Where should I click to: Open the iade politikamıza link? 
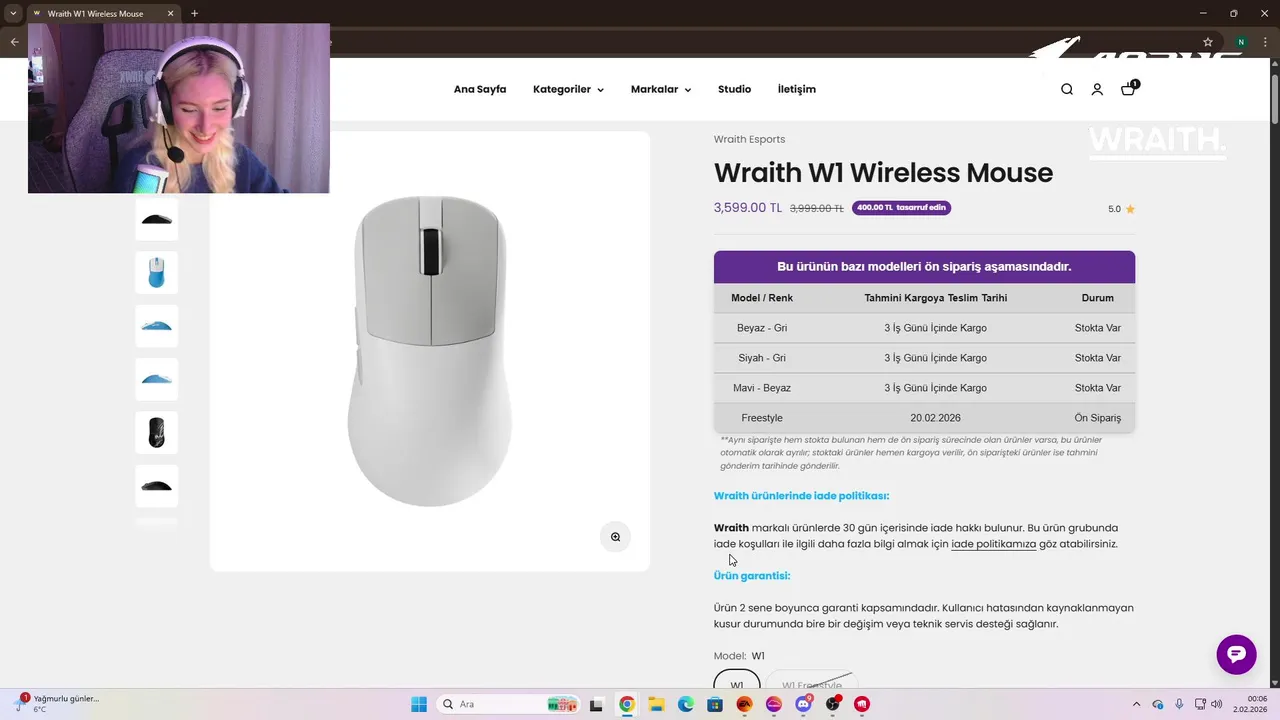(x=993, y=544)
